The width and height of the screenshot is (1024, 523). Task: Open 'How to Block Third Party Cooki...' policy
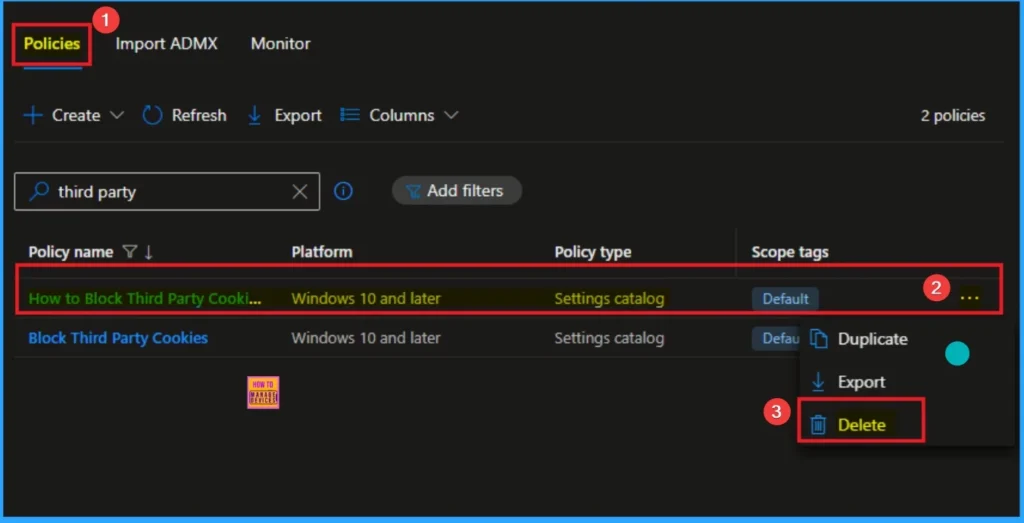click(146, 298)
